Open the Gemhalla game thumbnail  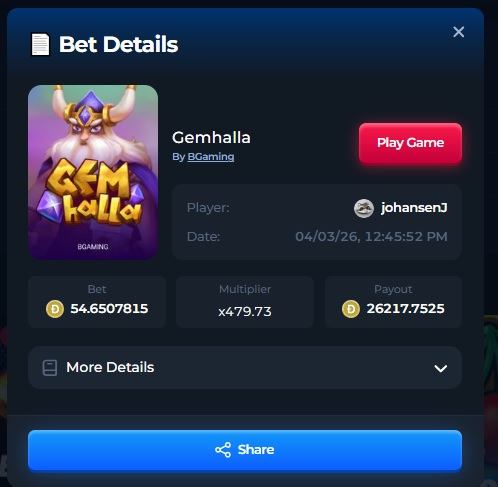93,172
